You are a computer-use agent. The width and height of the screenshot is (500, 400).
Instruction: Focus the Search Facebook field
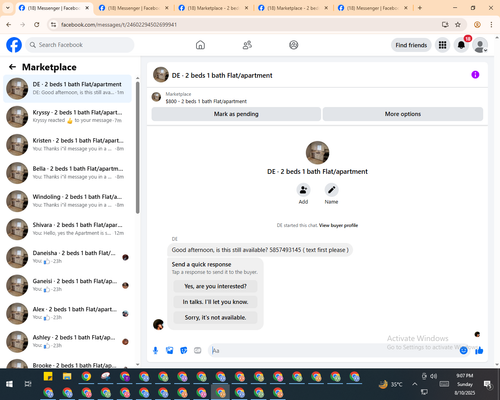click(80, 45)
